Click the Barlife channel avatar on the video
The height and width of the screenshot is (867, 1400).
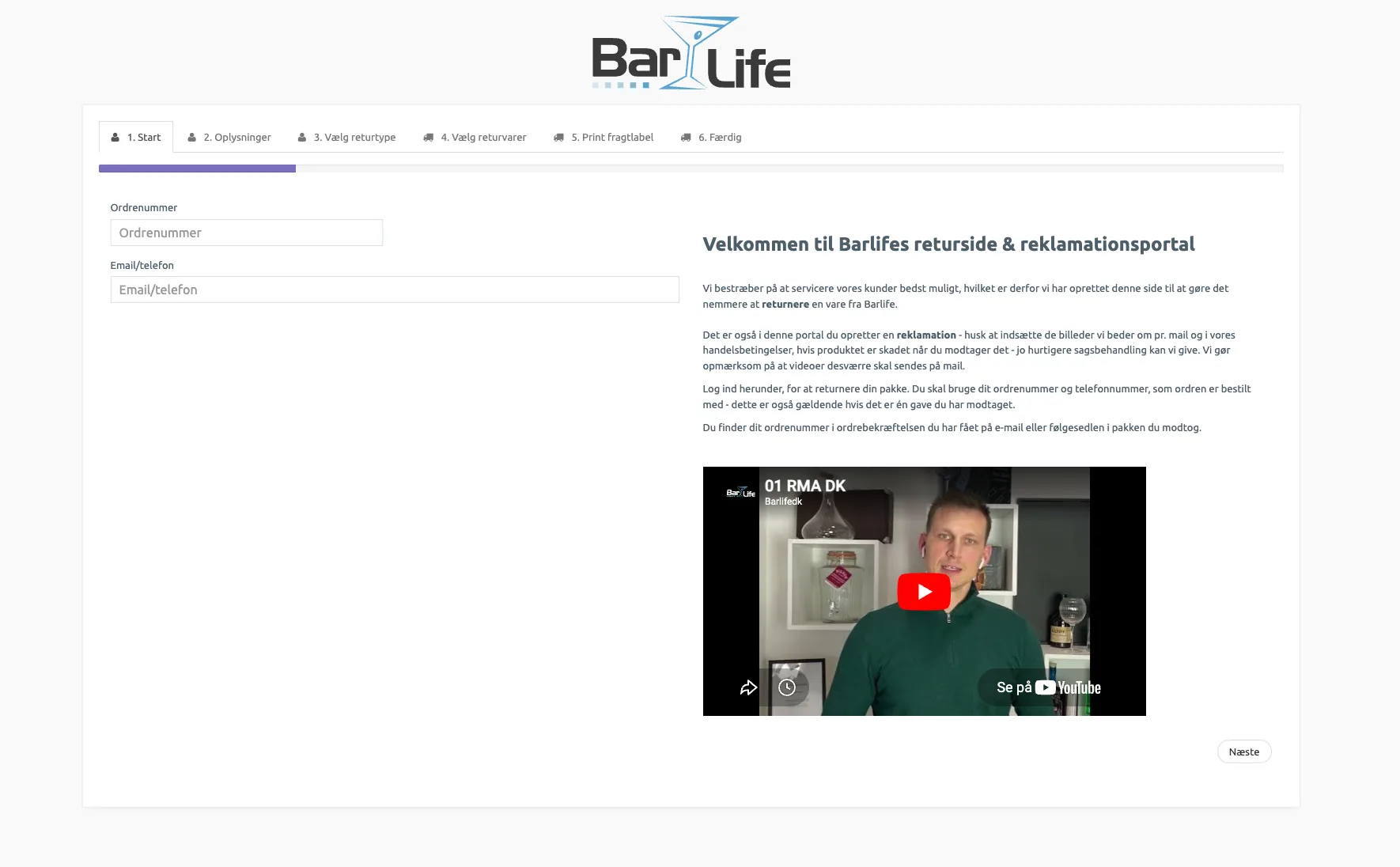(740, 492)
